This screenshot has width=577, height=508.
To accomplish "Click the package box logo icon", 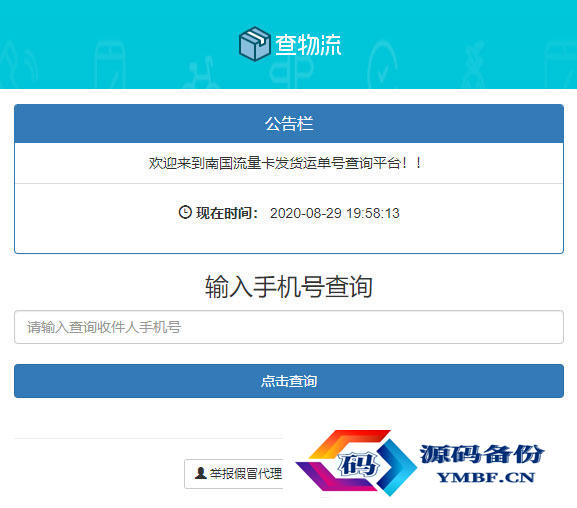I will point(254,44).
